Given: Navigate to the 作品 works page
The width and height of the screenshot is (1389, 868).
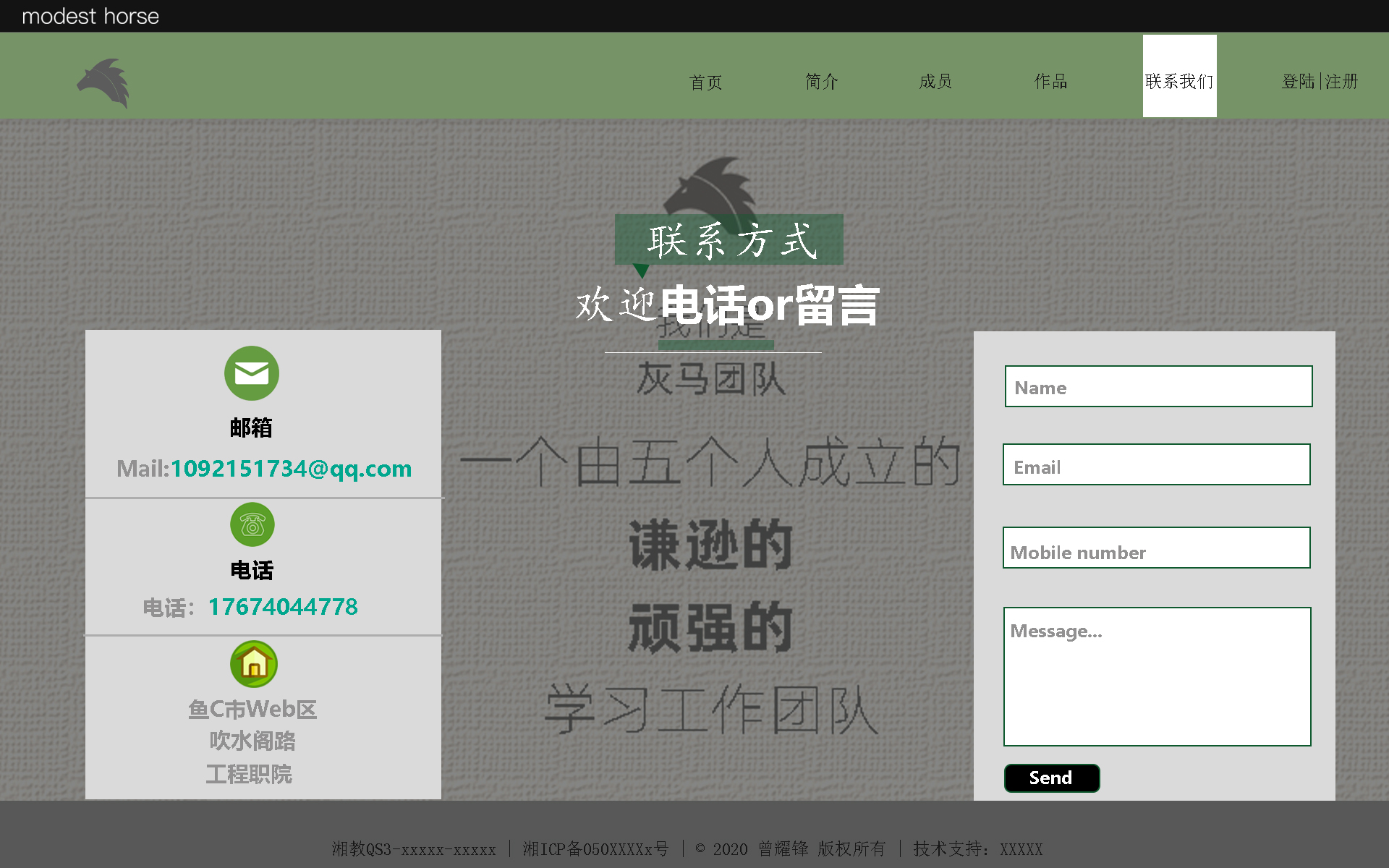Looking at the screenshot, I should point(1050,81).
